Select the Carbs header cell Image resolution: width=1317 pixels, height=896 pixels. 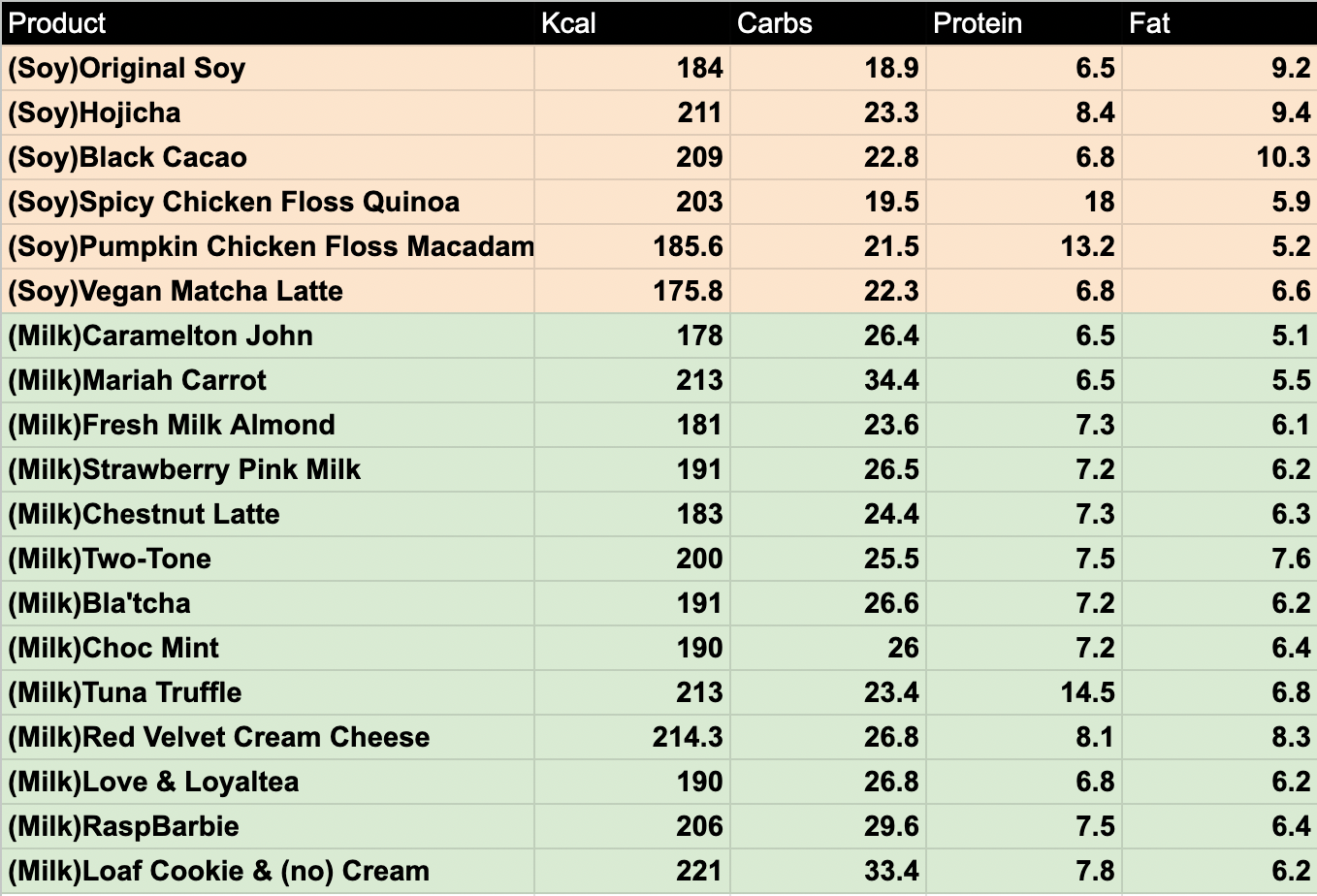[827, 23]
